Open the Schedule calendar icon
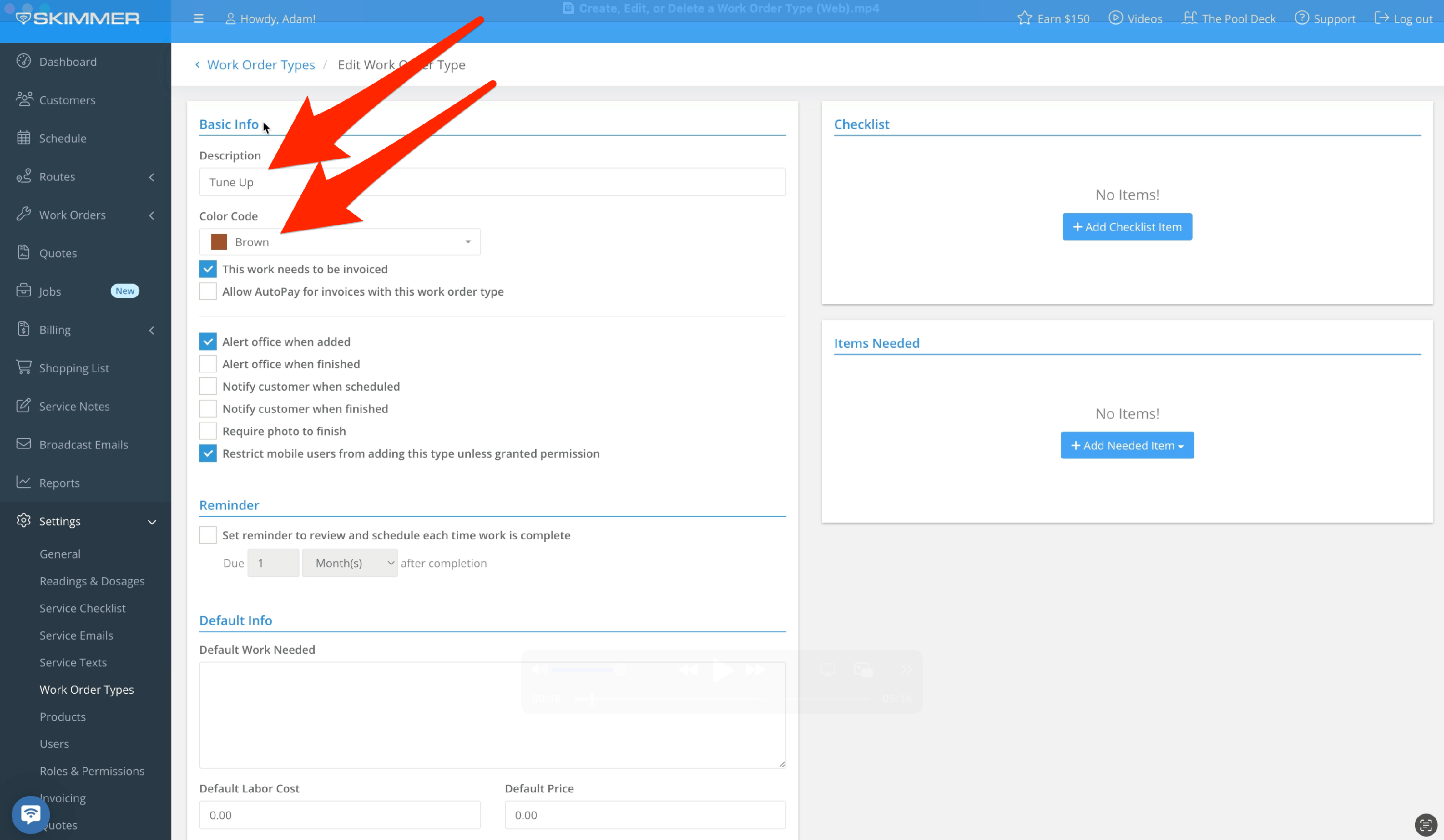1444x840 pixels. tap(24, 138)
